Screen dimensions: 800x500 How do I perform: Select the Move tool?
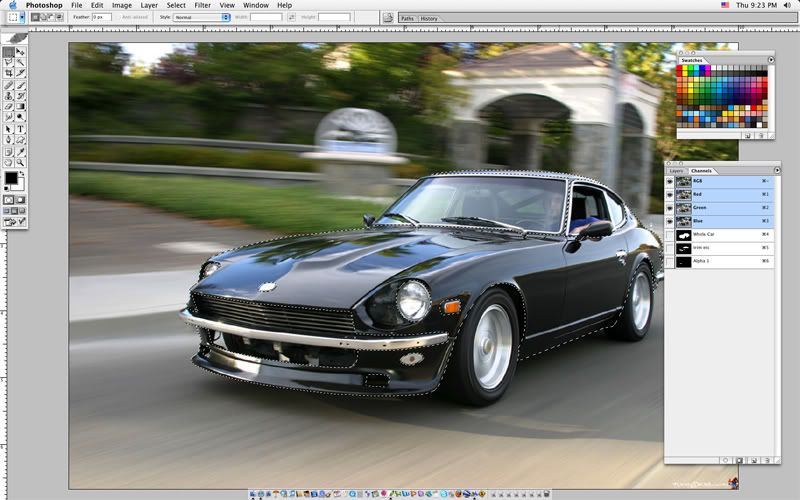pyautogui.click(x=21, y=51)
